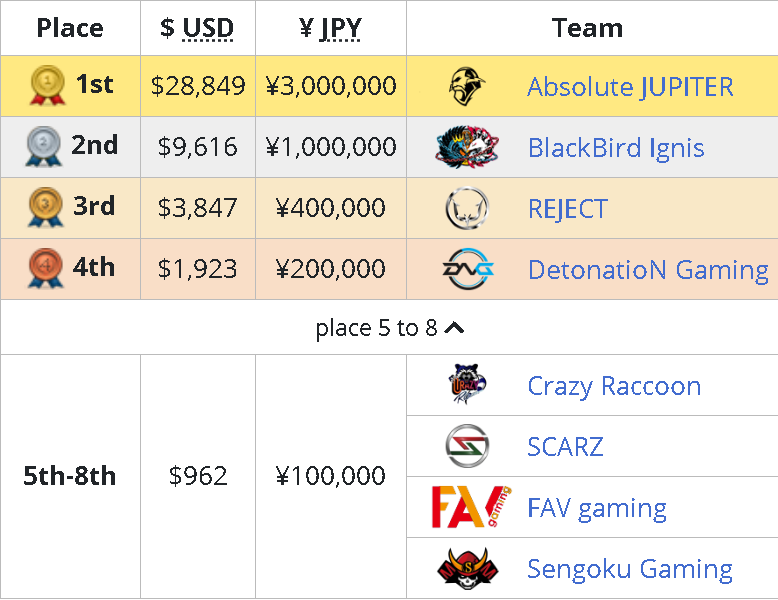Click the Sengoku Gaming team logo
Viewport: 778px width, 600px height.
pyautogui.click(x=467, y=568)
